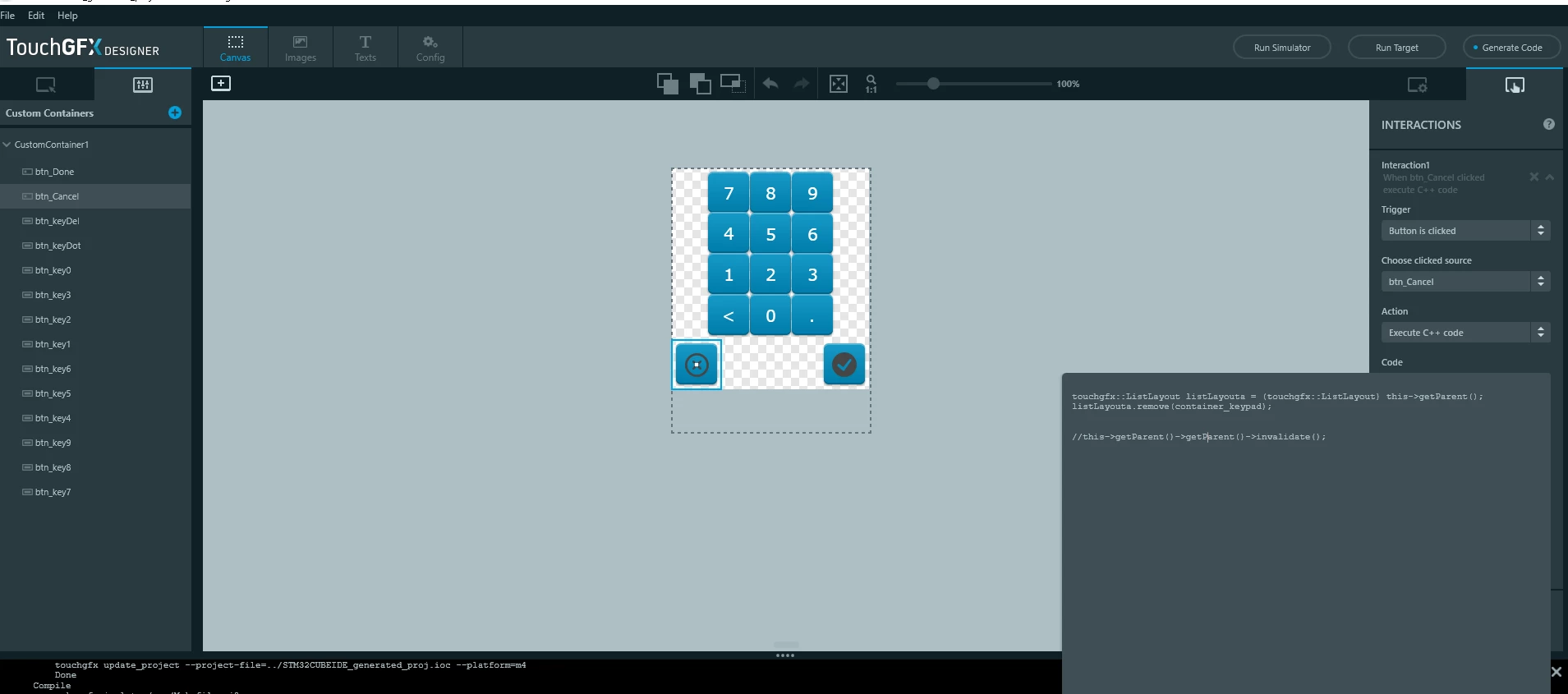Click the fit-to-screen zoom icon
The height and width of the screenshot is (694, 1568).
click(839, 84)
